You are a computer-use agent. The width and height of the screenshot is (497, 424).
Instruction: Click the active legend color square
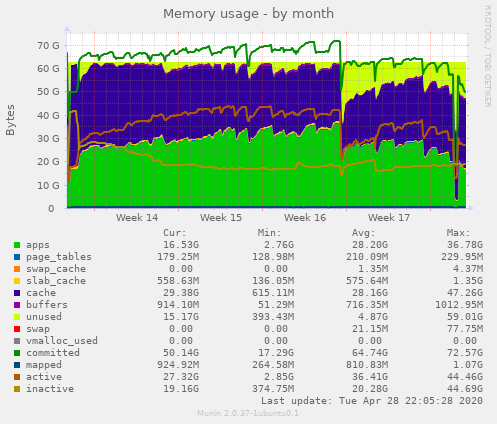pyautogui.click(x=17, y=377)
